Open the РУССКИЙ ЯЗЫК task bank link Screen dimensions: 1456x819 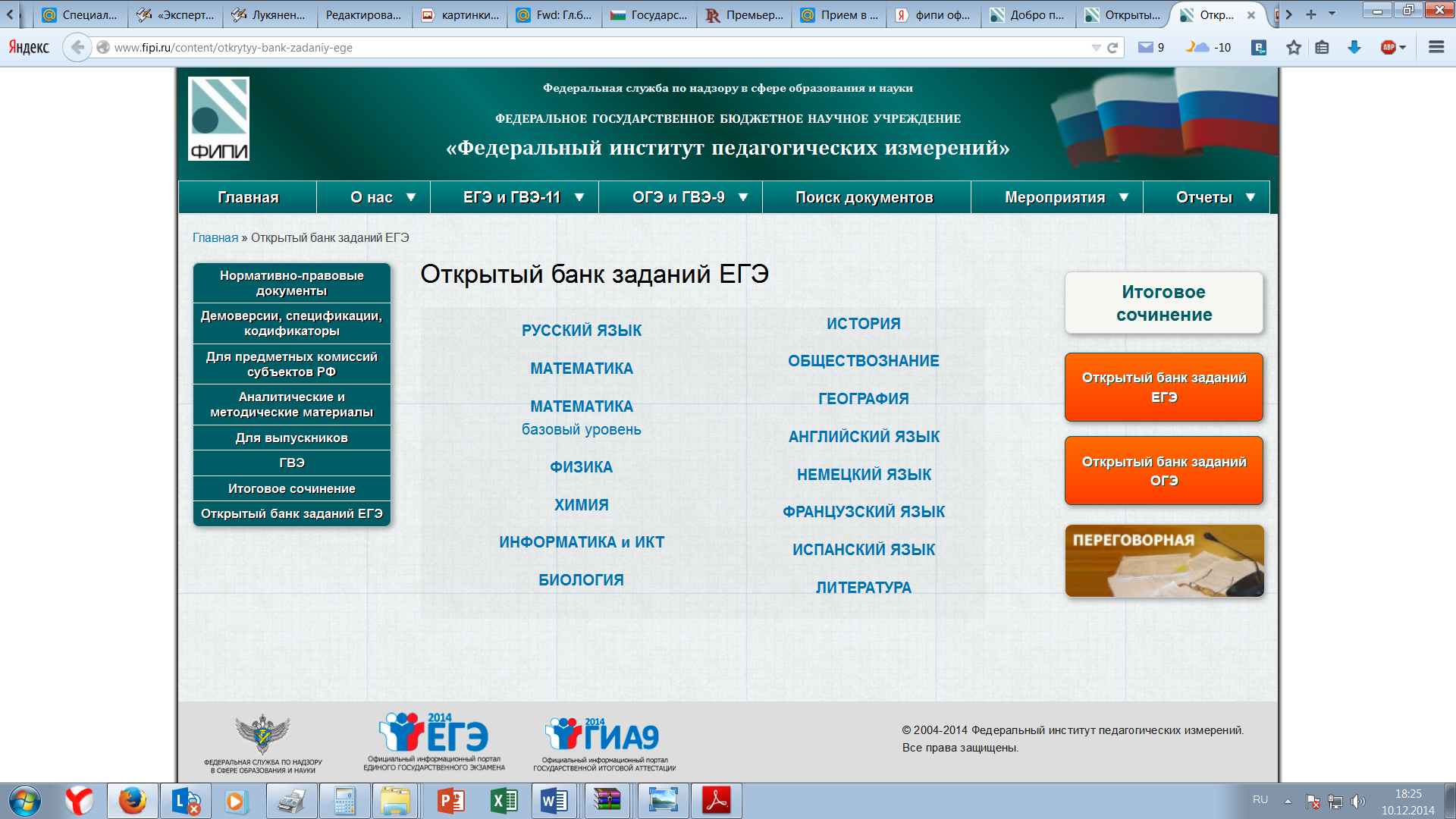(x=581, y=331)
